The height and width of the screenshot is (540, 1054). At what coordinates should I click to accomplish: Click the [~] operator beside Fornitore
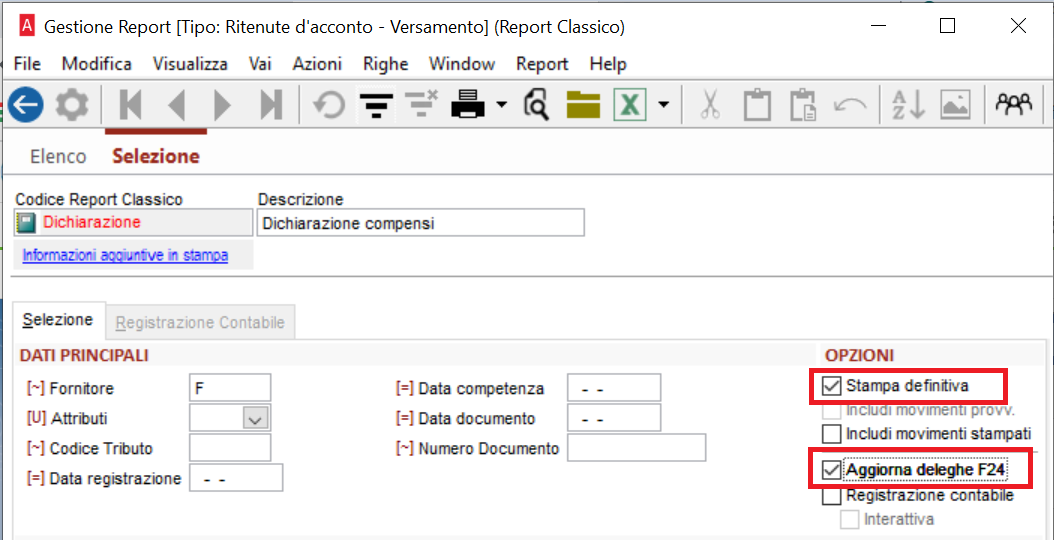[36, 388]
